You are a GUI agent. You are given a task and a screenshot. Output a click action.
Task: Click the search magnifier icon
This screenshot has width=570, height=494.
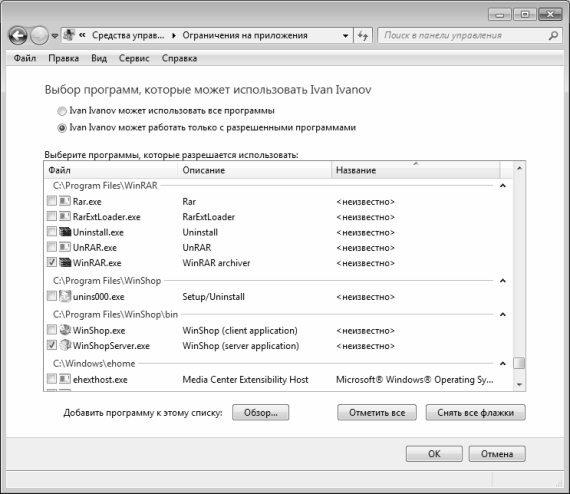pyautogui.click(x=553, y=36)
